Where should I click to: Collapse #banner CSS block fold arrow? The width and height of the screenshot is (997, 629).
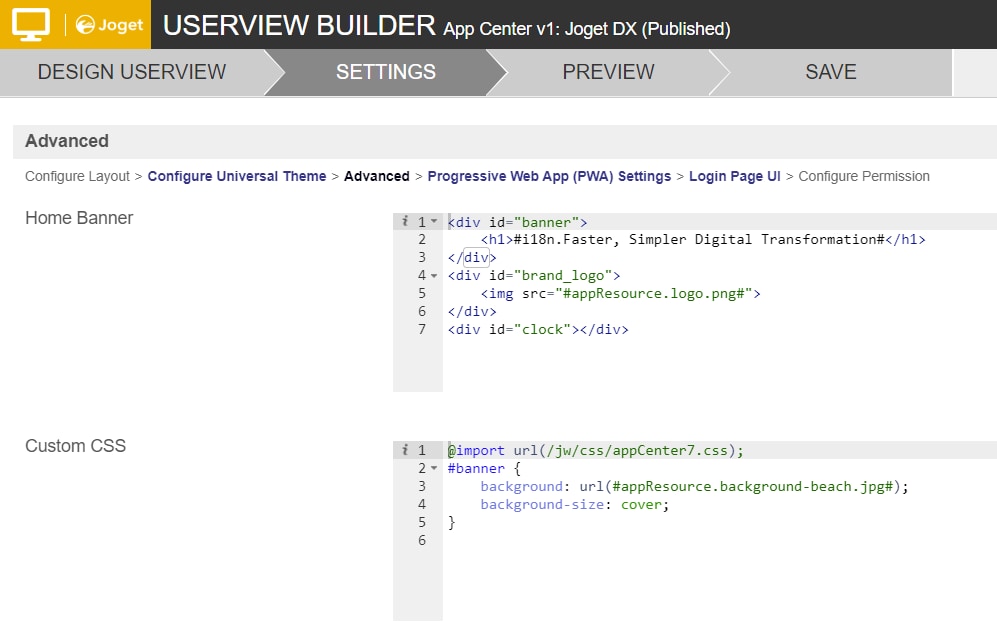coord(434,468)
